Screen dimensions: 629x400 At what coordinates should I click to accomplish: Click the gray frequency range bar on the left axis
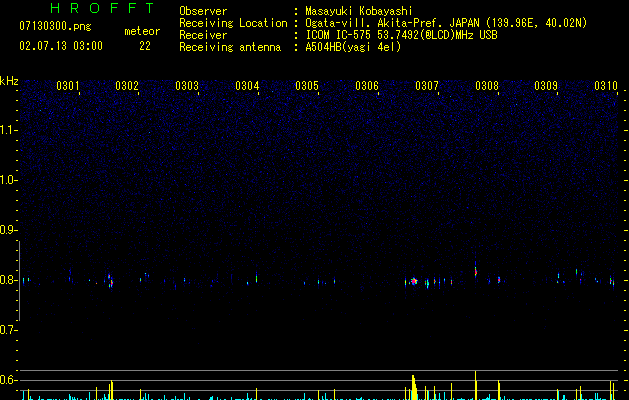pos(19,281)
